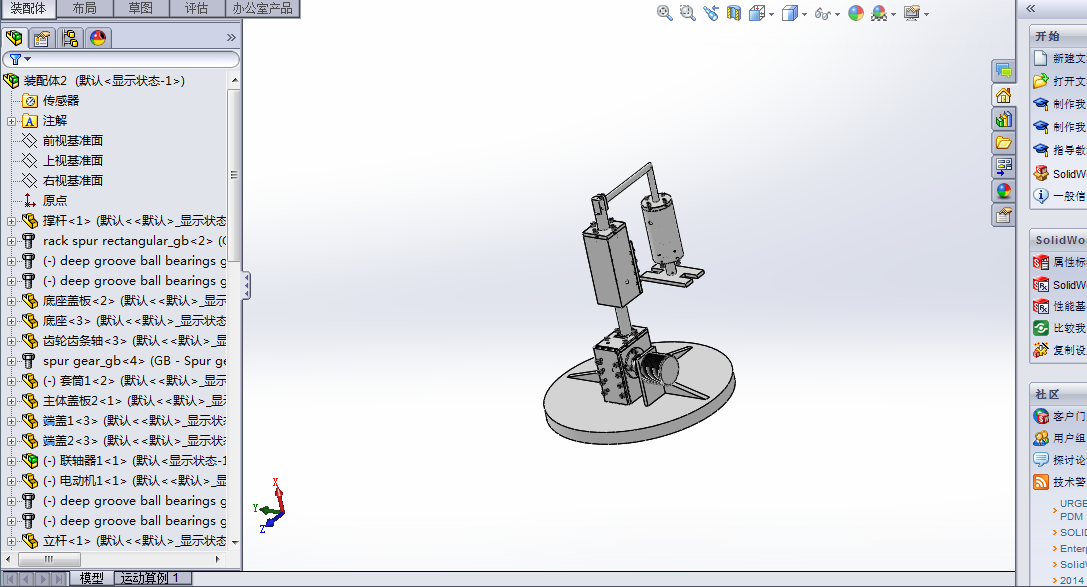Open Display Style dropdown arrow
The width and height of the screenshot is (1087, 587).
(x=804, y=15)
